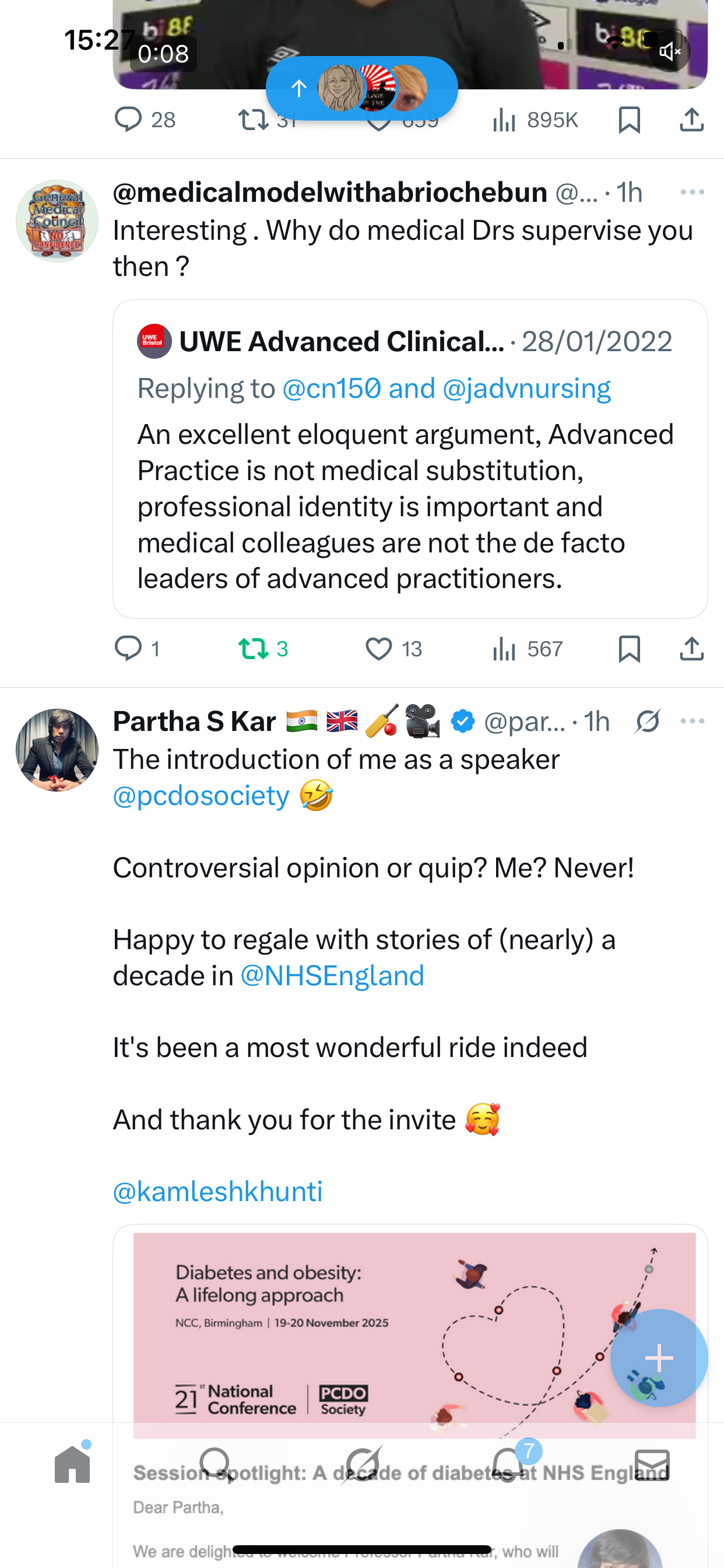Image resolution: width=724 pixels, height=1568 pixels.
Task: Tap the new posts pill to scroll up
Action: 361,89
